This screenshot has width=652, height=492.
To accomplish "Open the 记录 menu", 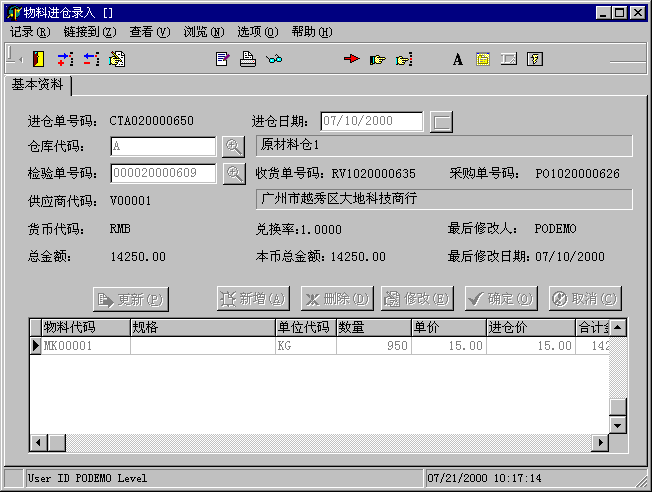I will pos(30,32).
